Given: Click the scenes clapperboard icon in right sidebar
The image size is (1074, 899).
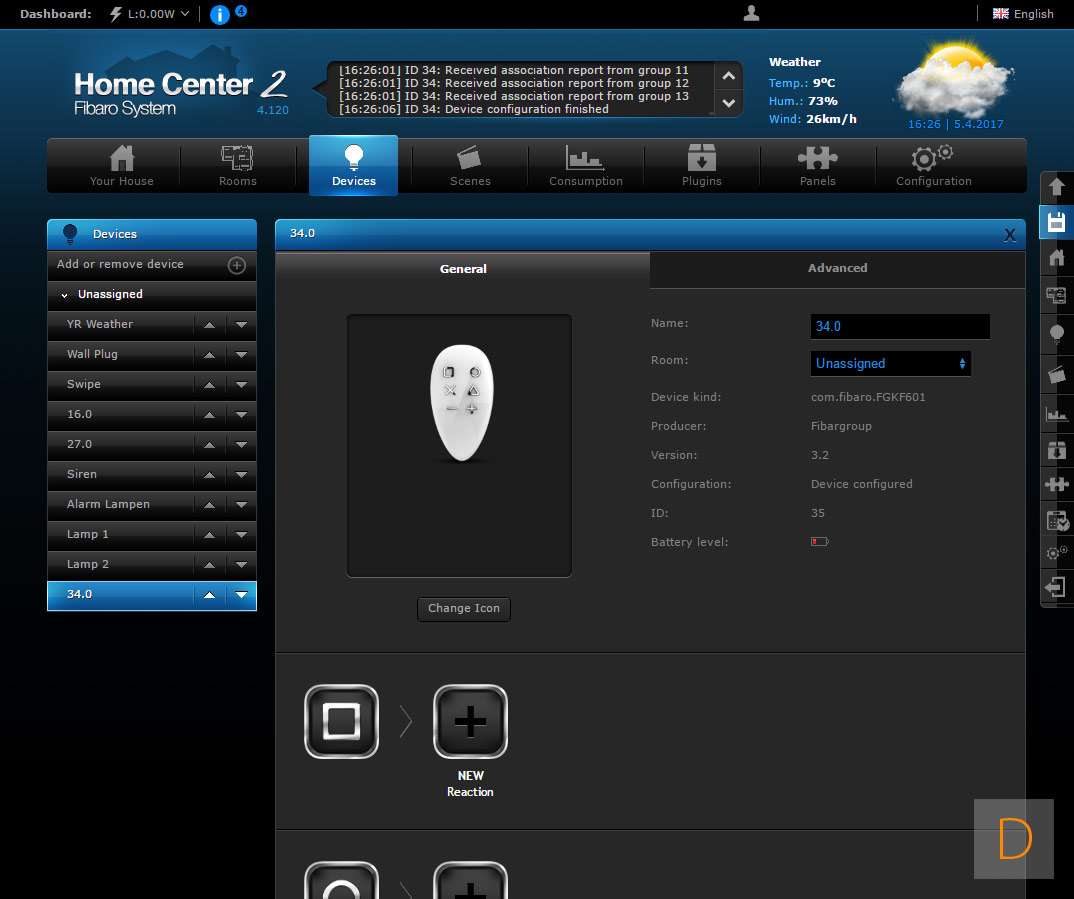Looking at the screenshot, I should [1056, 374].
